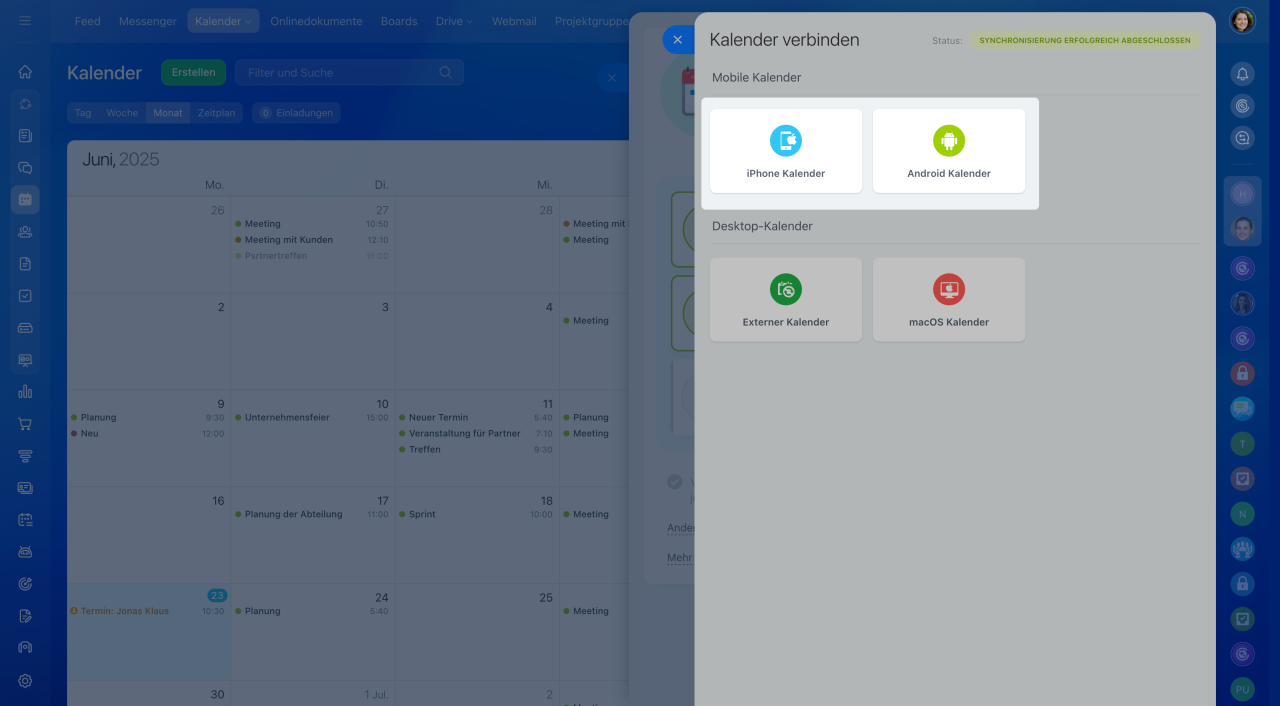Open the target goal icon in left sidebar
Viewport: 1280px width, 706px height.
pyautogui.click(x=25, y=584)
